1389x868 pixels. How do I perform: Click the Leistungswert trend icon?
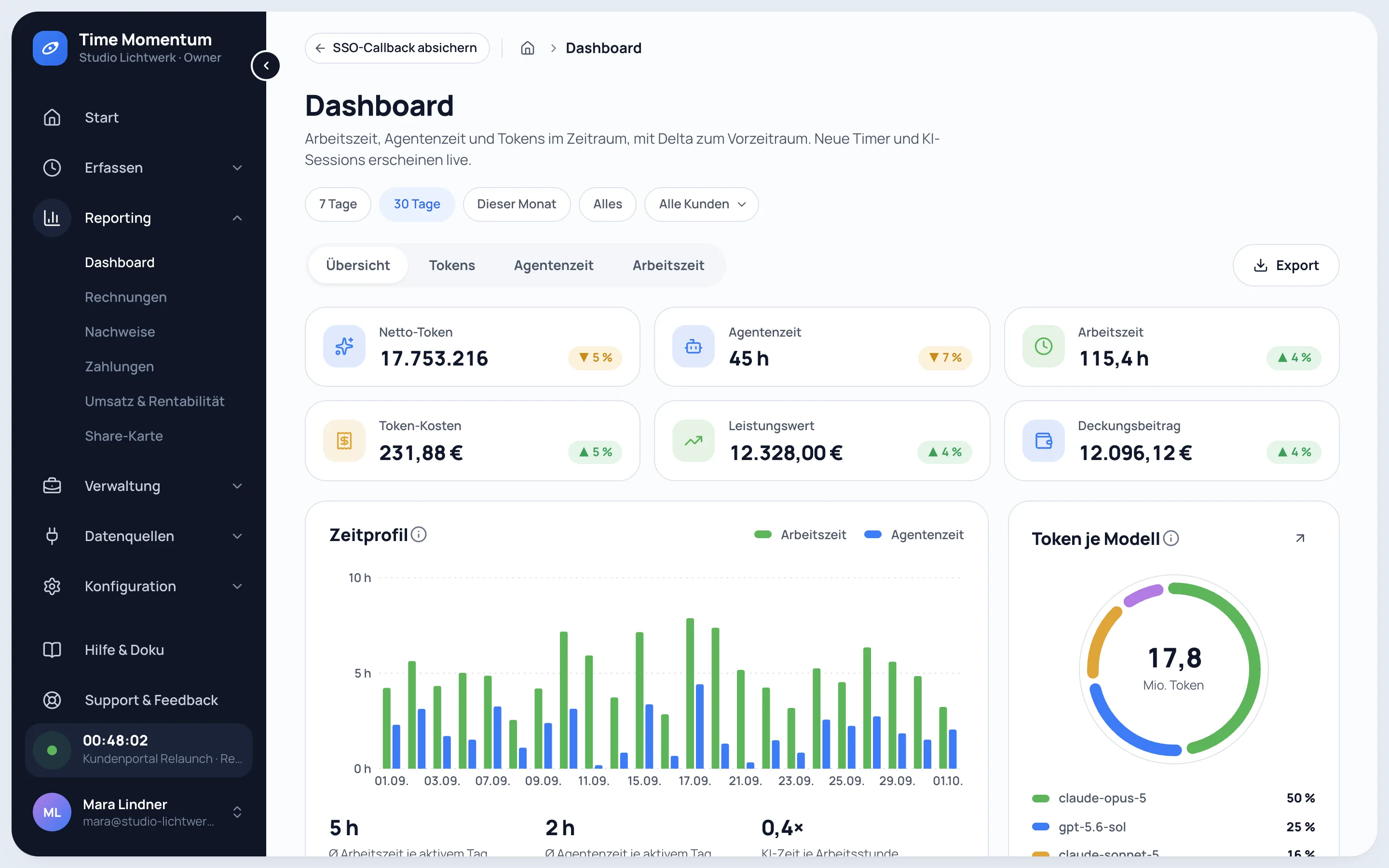[x=694, y=440]
